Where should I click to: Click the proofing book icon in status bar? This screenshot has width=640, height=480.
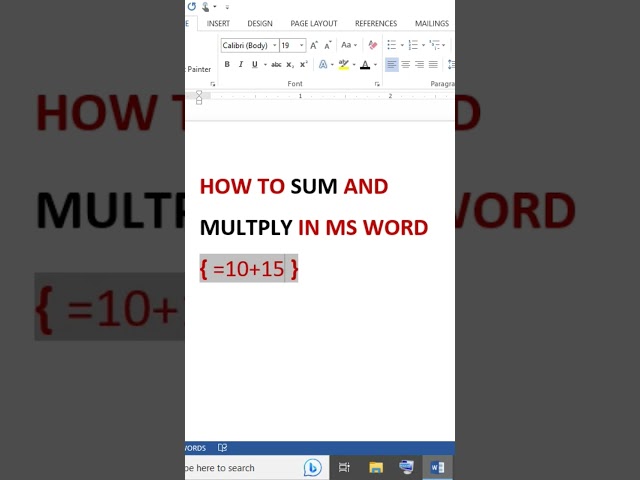click(x=222, y=448)
